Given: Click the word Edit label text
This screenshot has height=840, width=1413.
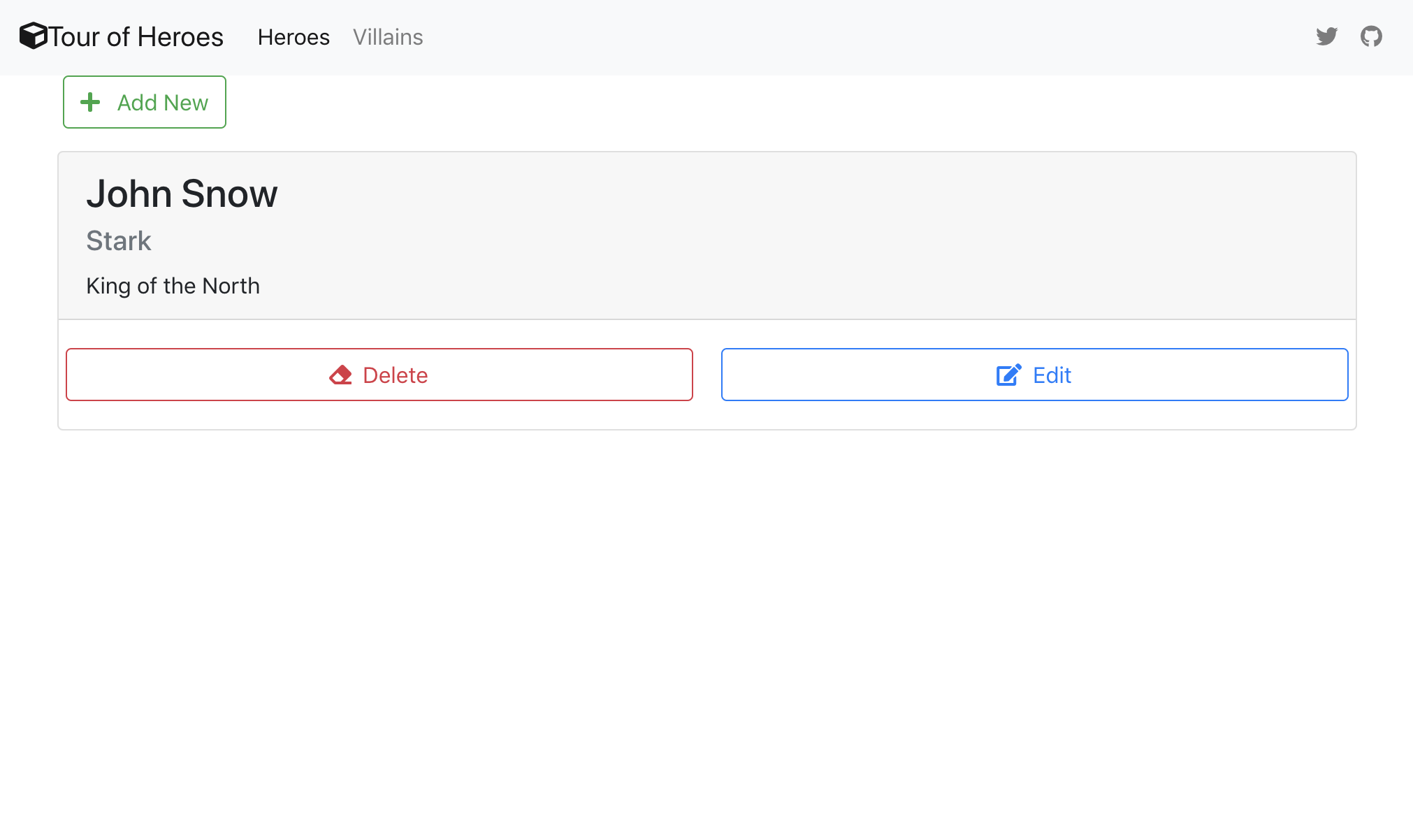Looking at the screenshot, I should [1052, 375].
